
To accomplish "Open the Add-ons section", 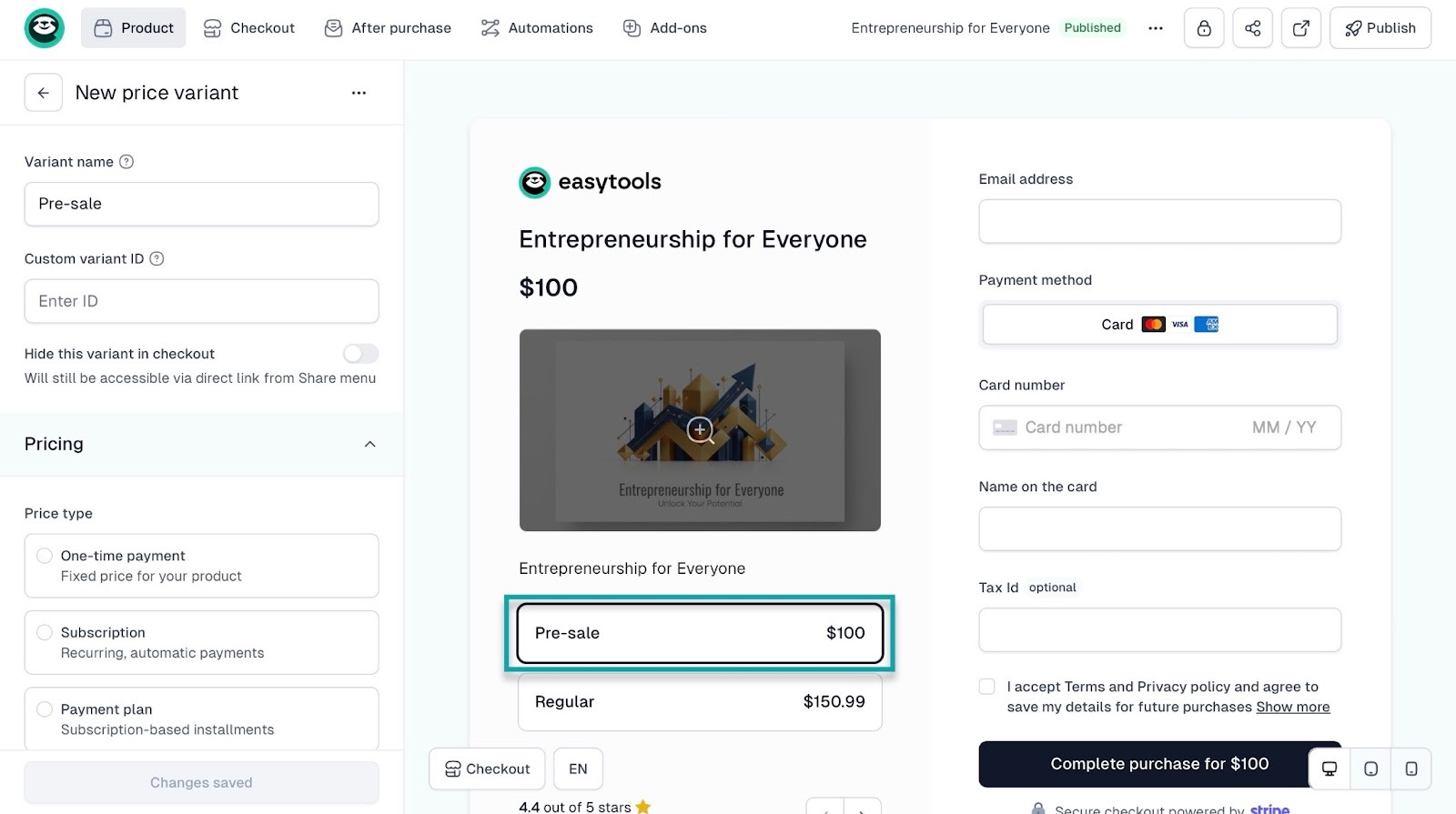I will pos(663,28).
